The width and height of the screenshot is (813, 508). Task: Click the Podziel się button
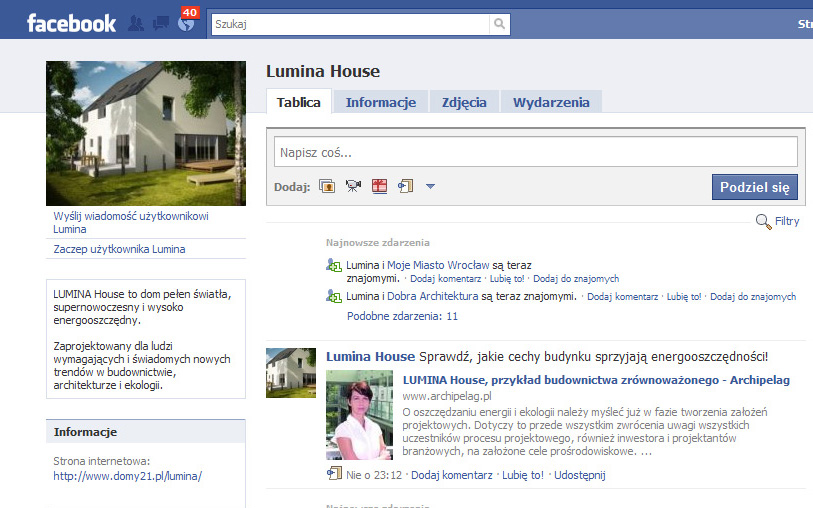click(x=754, y=187)
